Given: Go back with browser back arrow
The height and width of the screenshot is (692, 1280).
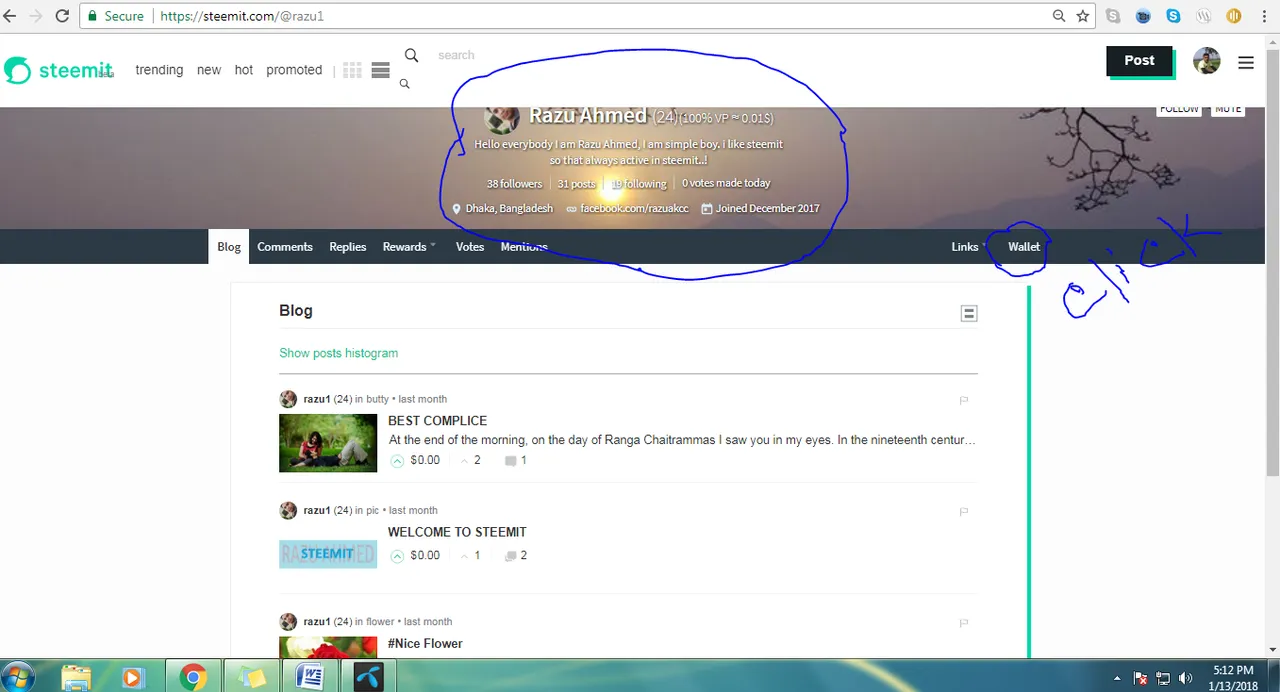Looking at the screenshot, I should pos(11,16).
